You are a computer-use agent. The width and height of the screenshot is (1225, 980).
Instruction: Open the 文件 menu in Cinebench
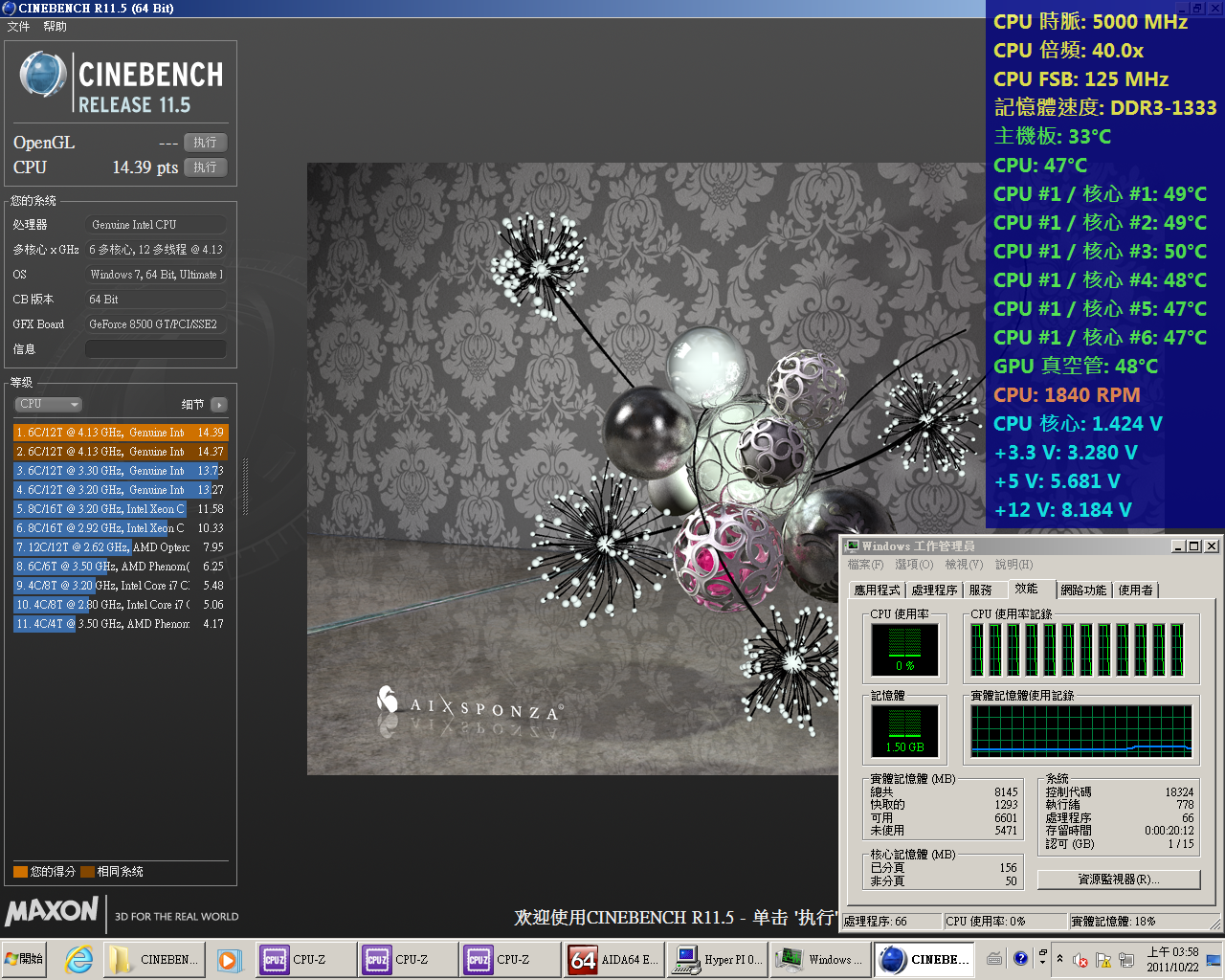[x=18, y=27]
